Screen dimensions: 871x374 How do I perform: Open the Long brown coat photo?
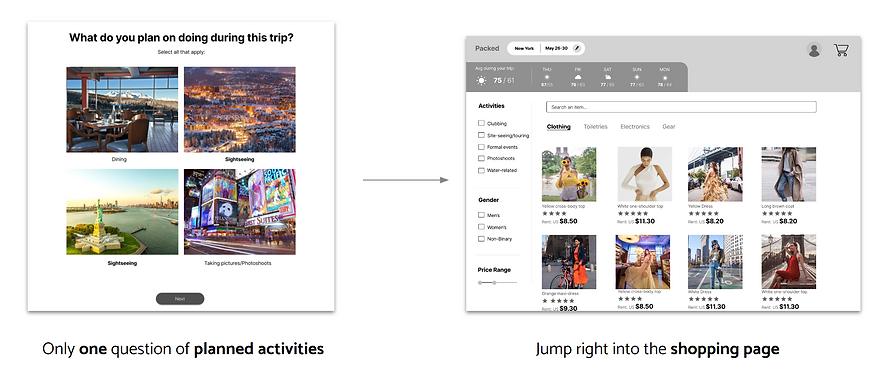(789, 174)
